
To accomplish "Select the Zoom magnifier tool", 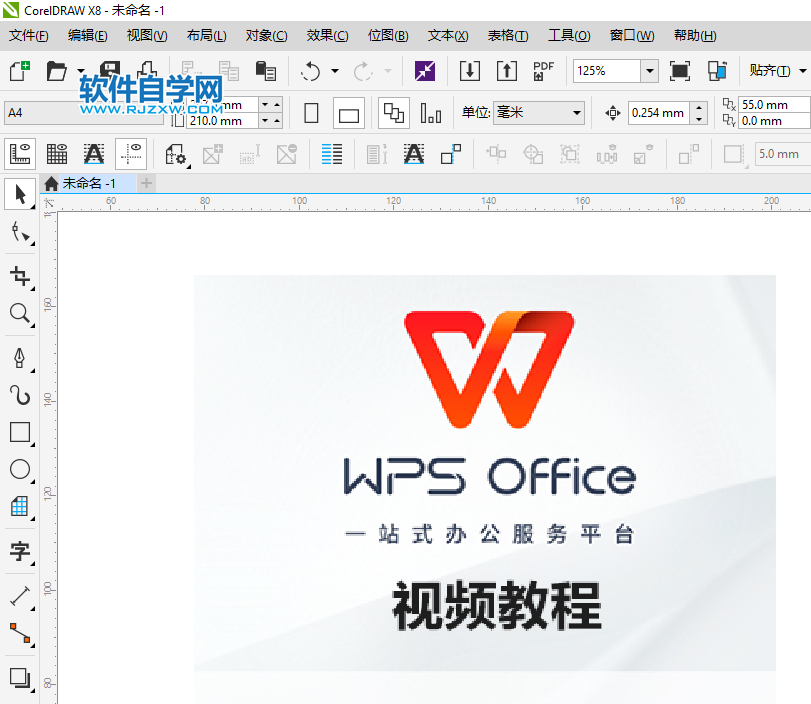I will click(20, 313).
